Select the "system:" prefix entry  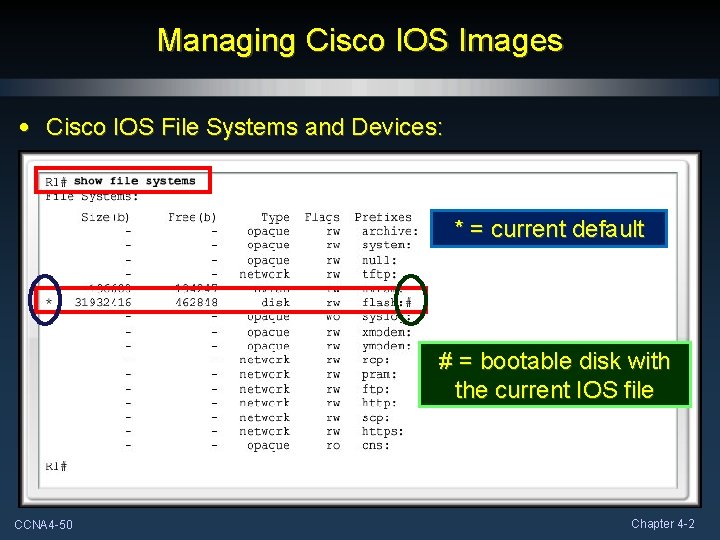386,245
